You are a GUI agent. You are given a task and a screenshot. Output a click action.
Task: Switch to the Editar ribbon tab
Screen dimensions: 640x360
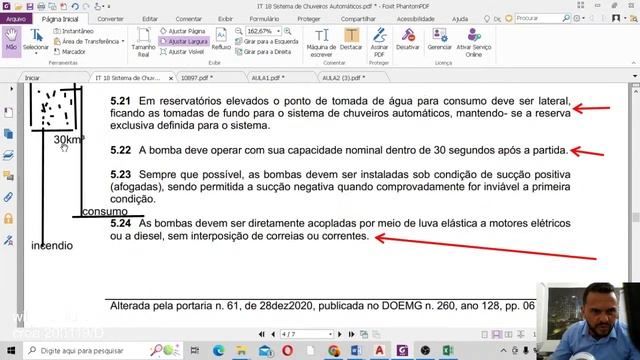[150, 19]
